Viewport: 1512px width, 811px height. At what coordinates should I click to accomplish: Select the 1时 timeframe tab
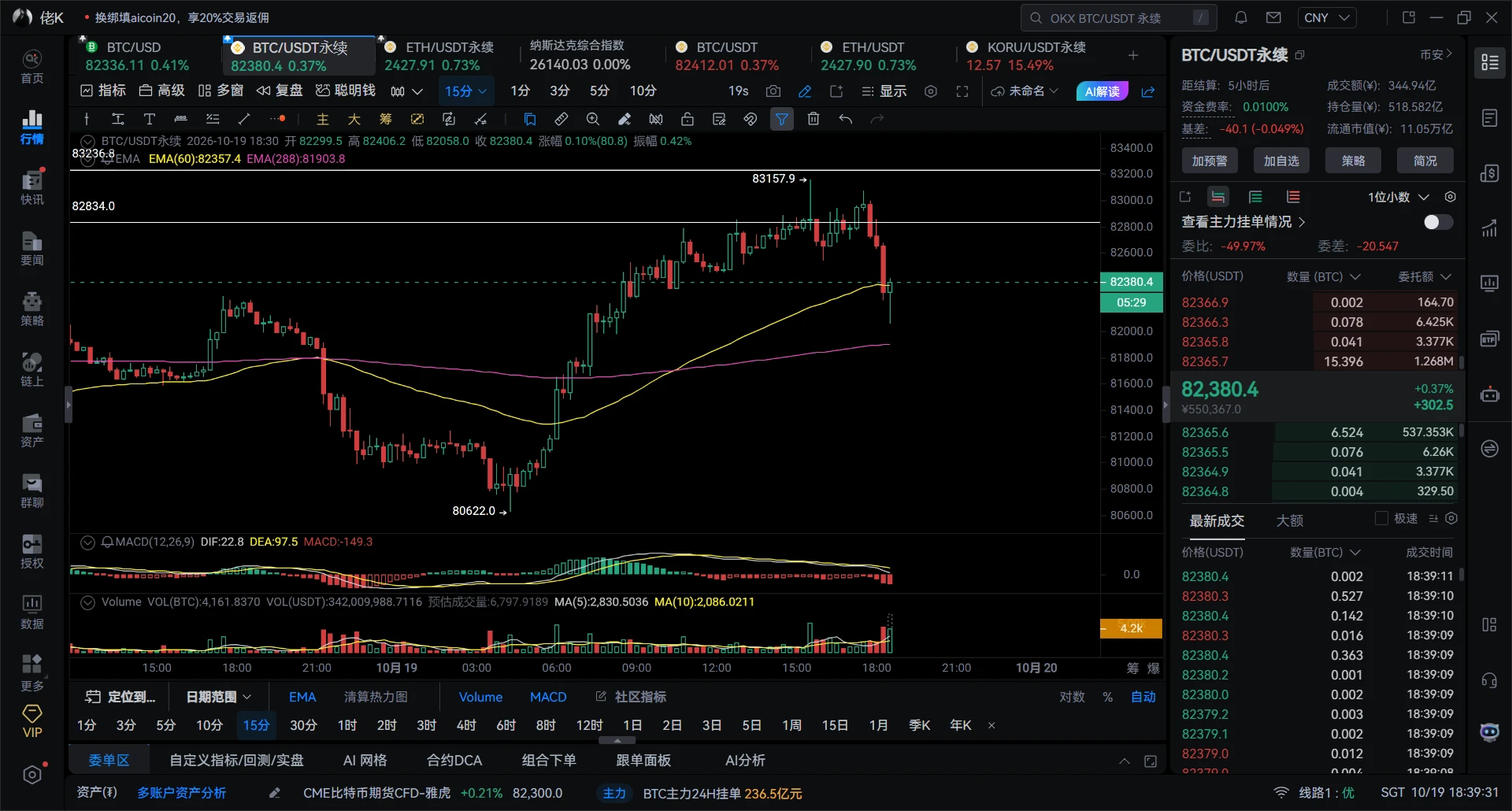347,725
